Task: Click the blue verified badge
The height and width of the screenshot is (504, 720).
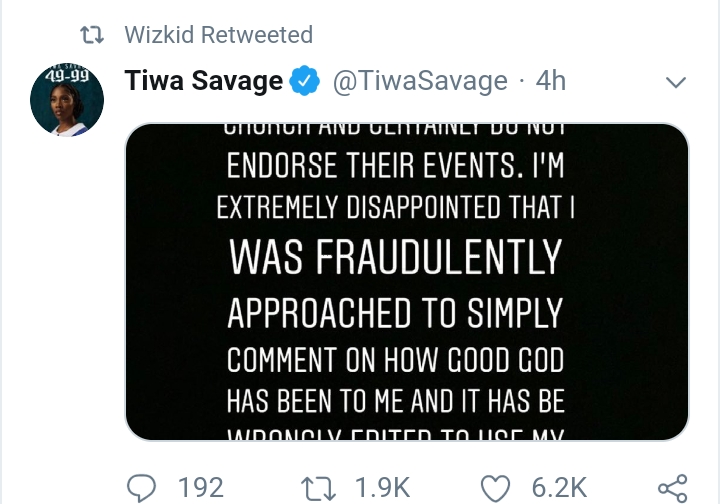Action: point(305,82)
